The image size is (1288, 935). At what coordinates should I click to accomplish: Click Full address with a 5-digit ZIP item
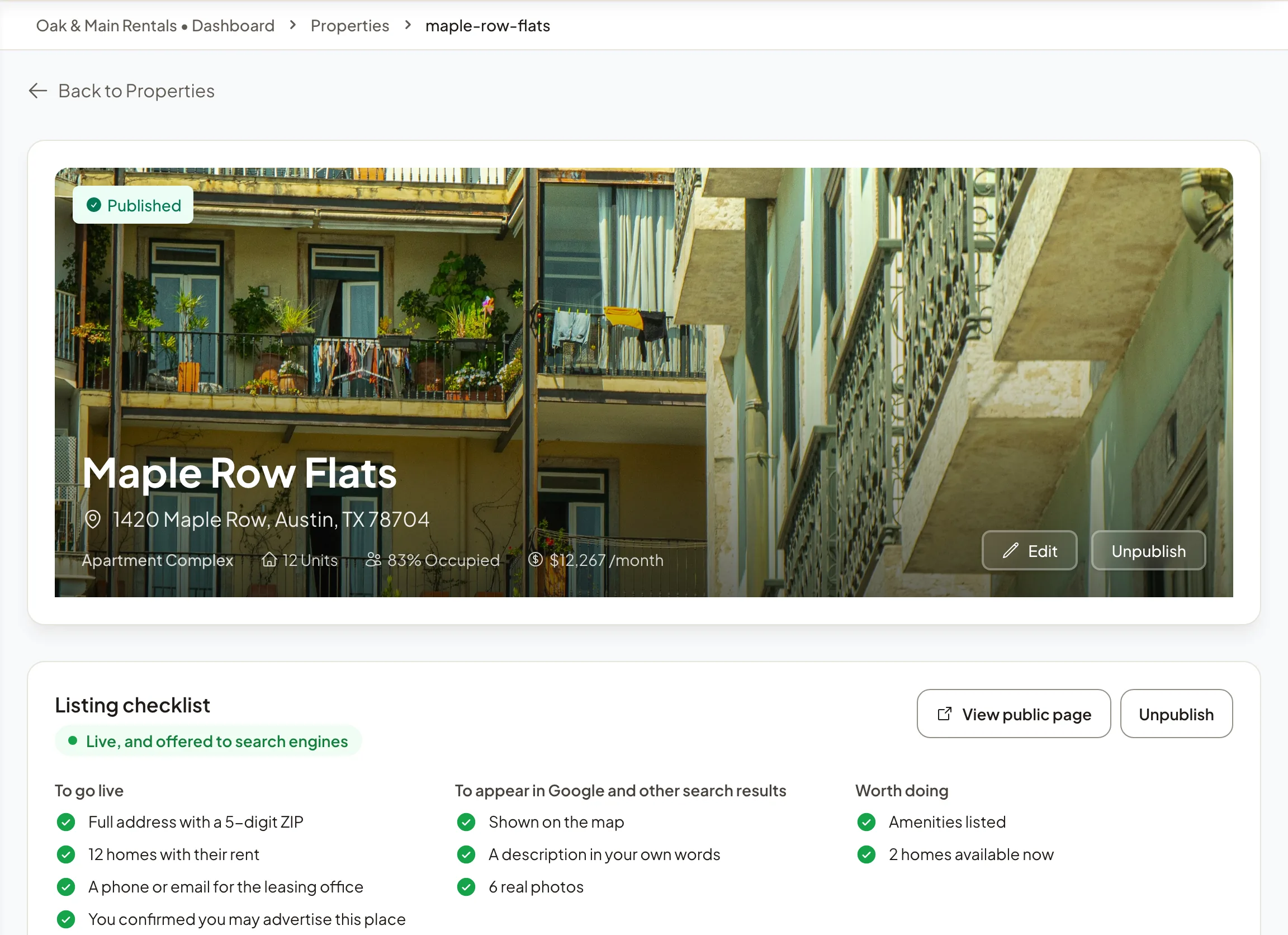pyautogui.click(x=196, y=822)
